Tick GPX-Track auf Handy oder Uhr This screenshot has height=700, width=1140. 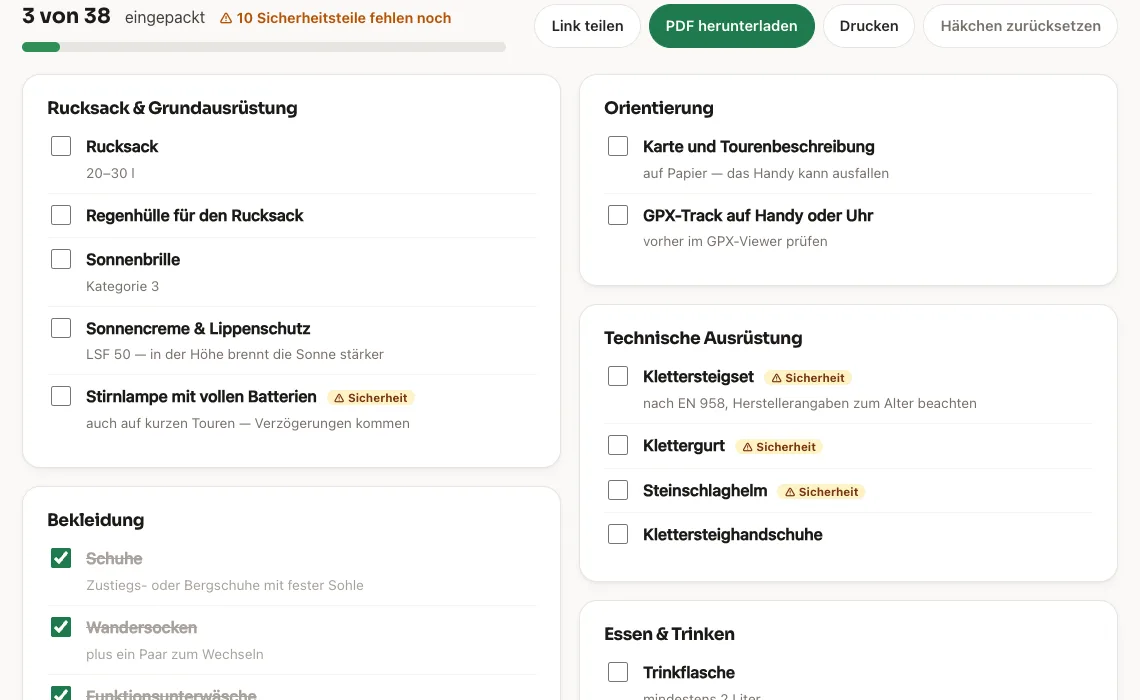[x=618, y=215]
